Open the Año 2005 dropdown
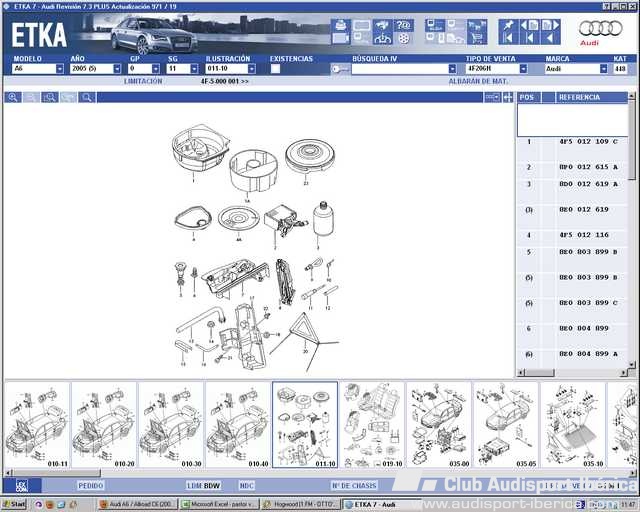This screenshot has width=640, height=512. (117, 69)
